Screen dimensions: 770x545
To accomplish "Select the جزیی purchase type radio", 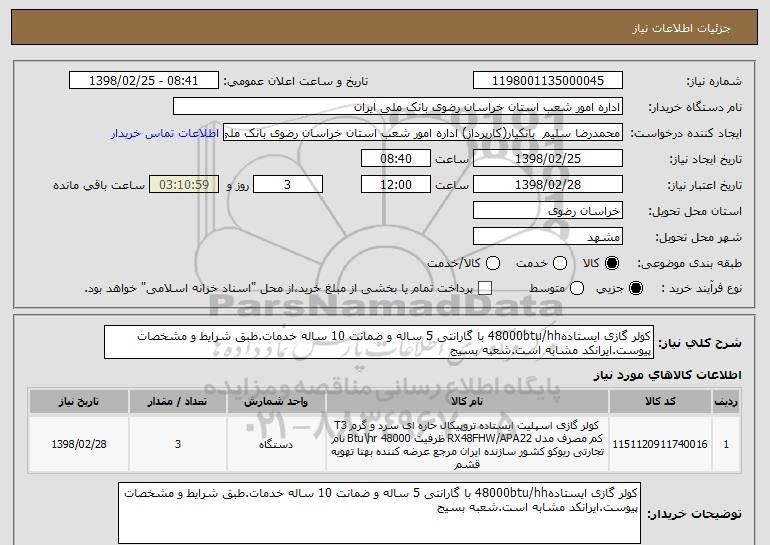I will click(x=635, y=288).
